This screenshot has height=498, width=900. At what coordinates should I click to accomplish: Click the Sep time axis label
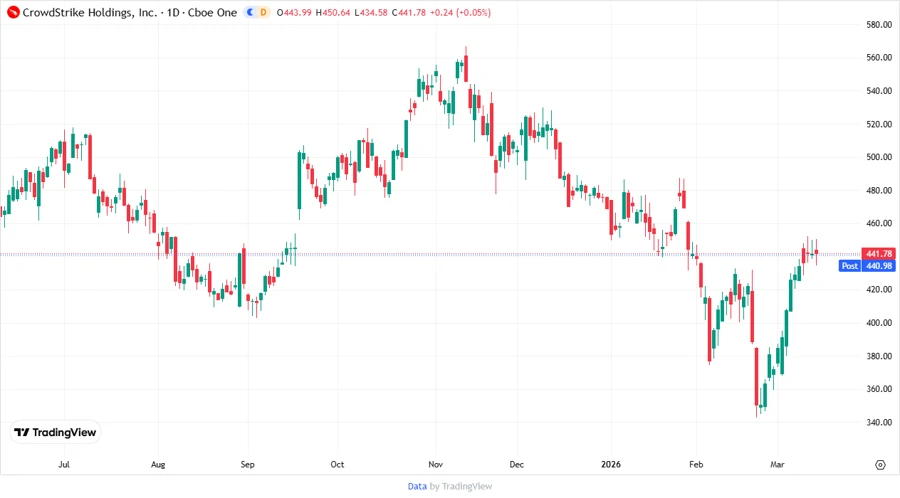(247, 464)
